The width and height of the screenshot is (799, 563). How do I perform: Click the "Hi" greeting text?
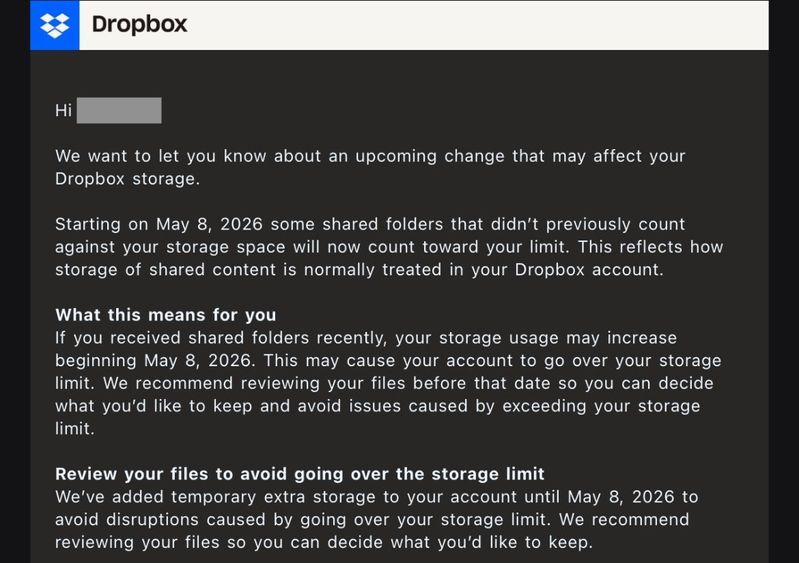tap(63, 110)
